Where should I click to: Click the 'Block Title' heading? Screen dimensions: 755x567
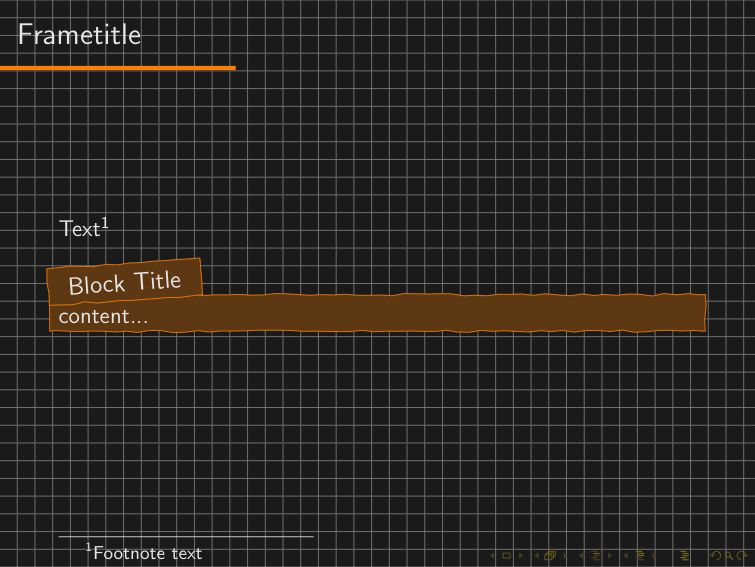[x=125, y=283]
